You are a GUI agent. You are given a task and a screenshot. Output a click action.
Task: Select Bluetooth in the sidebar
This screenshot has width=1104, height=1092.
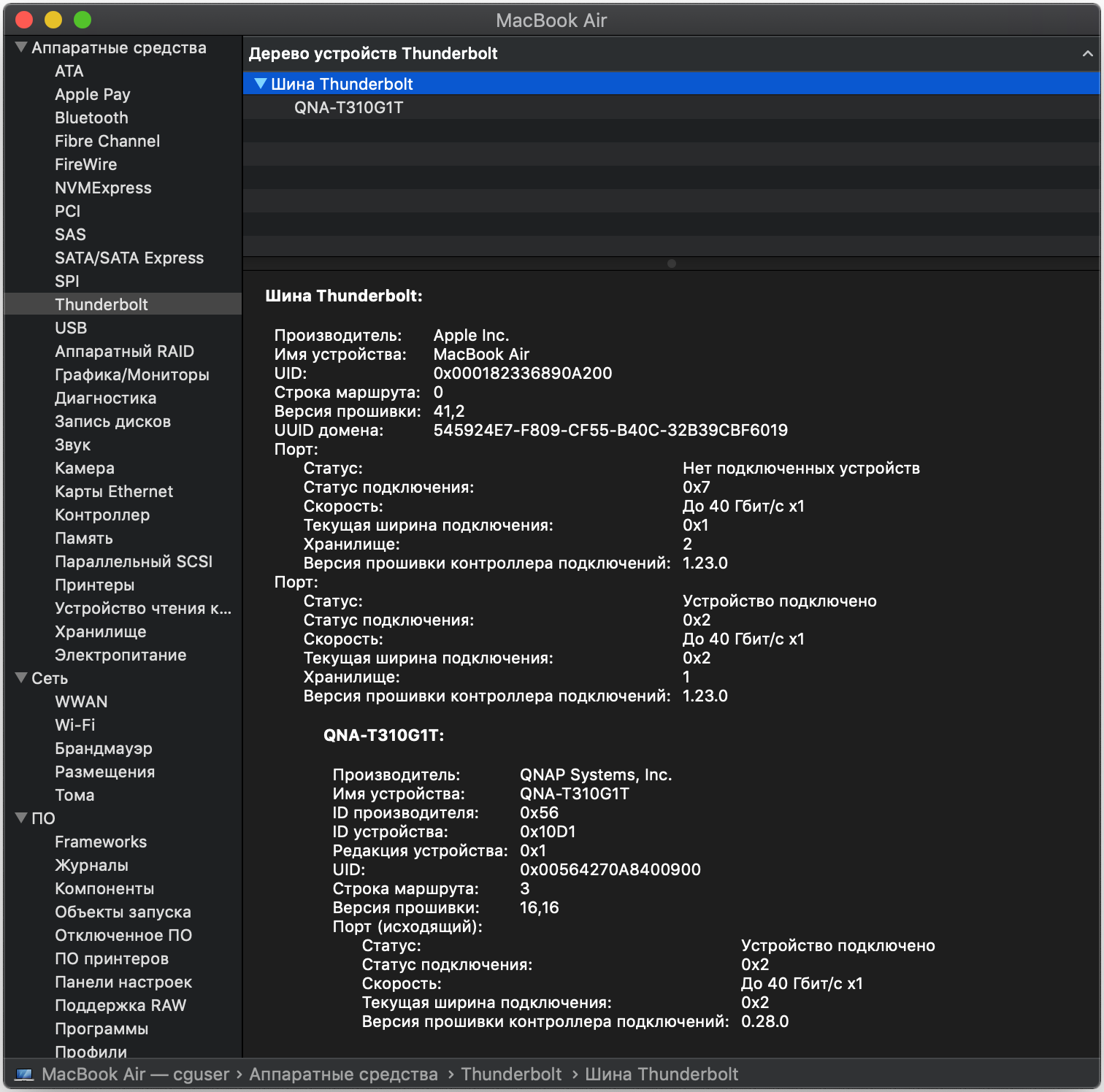(91, 118)
